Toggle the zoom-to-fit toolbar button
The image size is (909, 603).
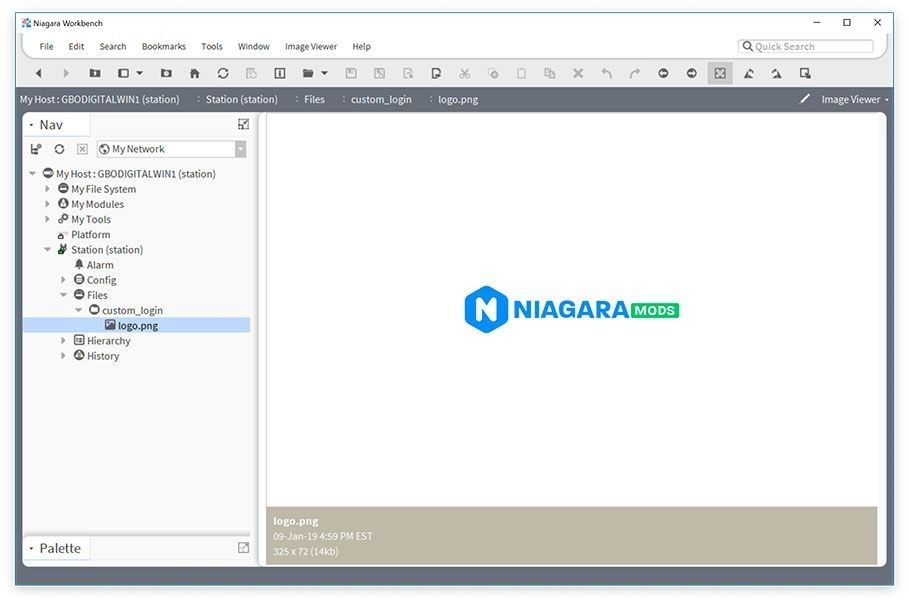(720, 74)
